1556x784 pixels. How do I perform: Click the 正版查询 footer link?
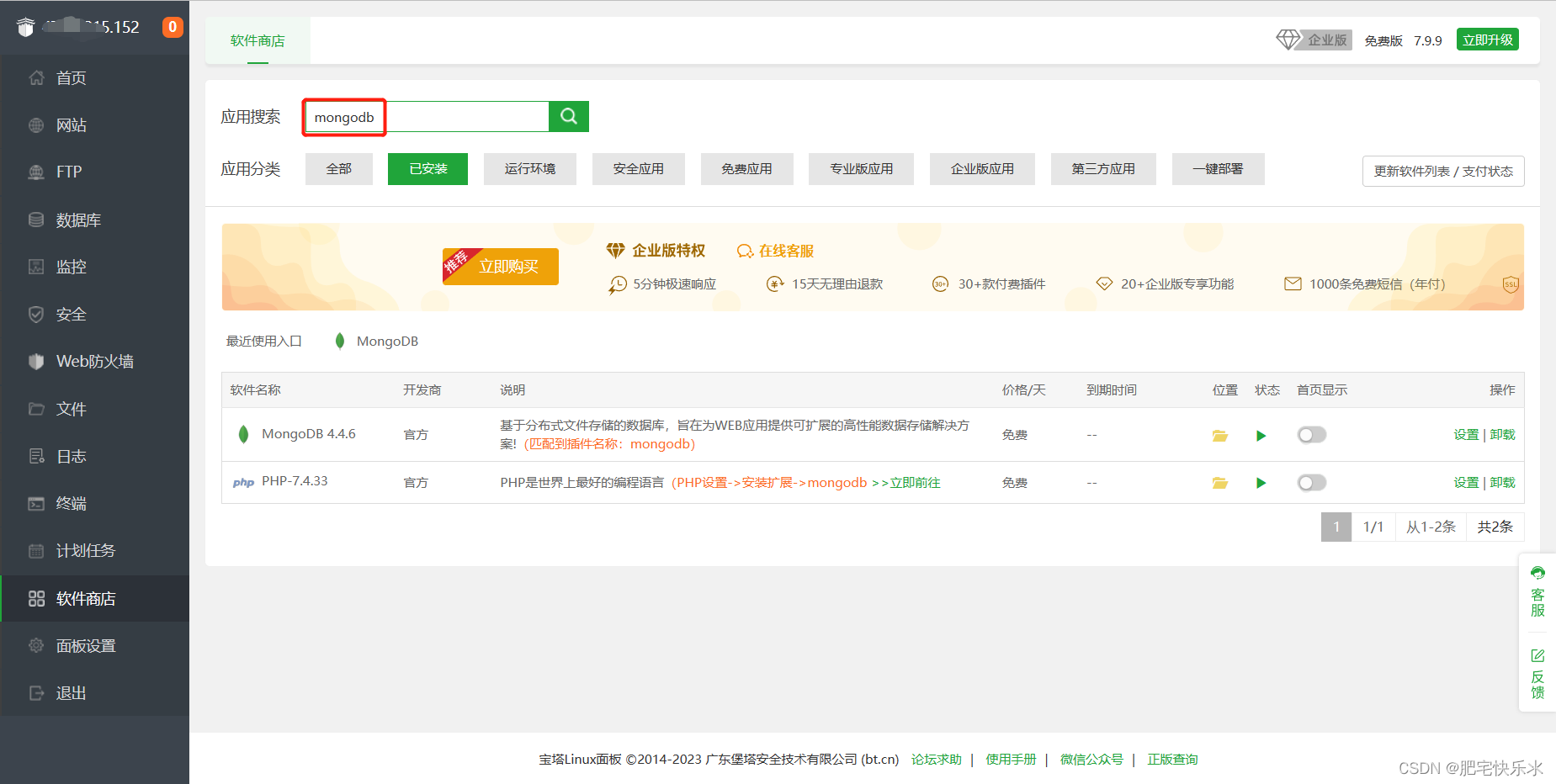click(x=1172, y=760)
